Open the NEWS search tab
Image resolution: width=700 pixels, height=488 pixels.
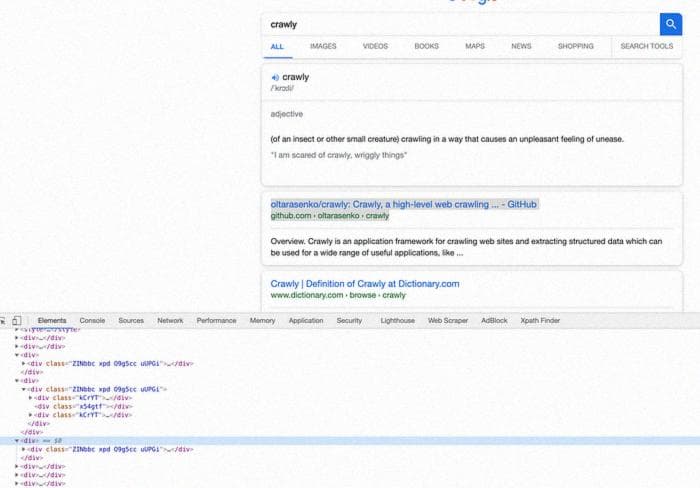(521, 46)
